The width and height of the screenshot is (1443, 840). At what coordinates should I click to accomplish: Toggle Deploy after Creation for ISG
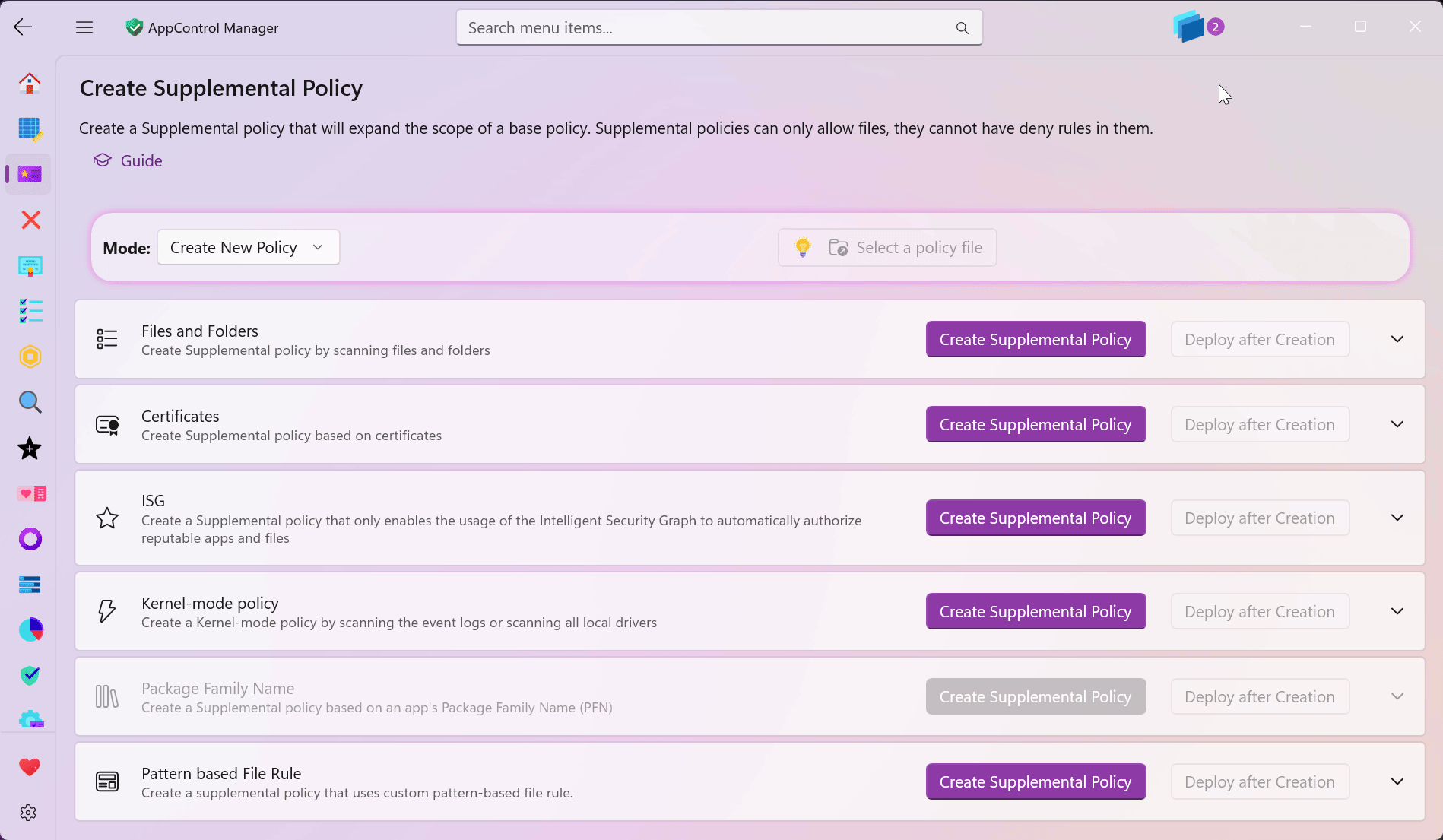[x=1260, y=518]
